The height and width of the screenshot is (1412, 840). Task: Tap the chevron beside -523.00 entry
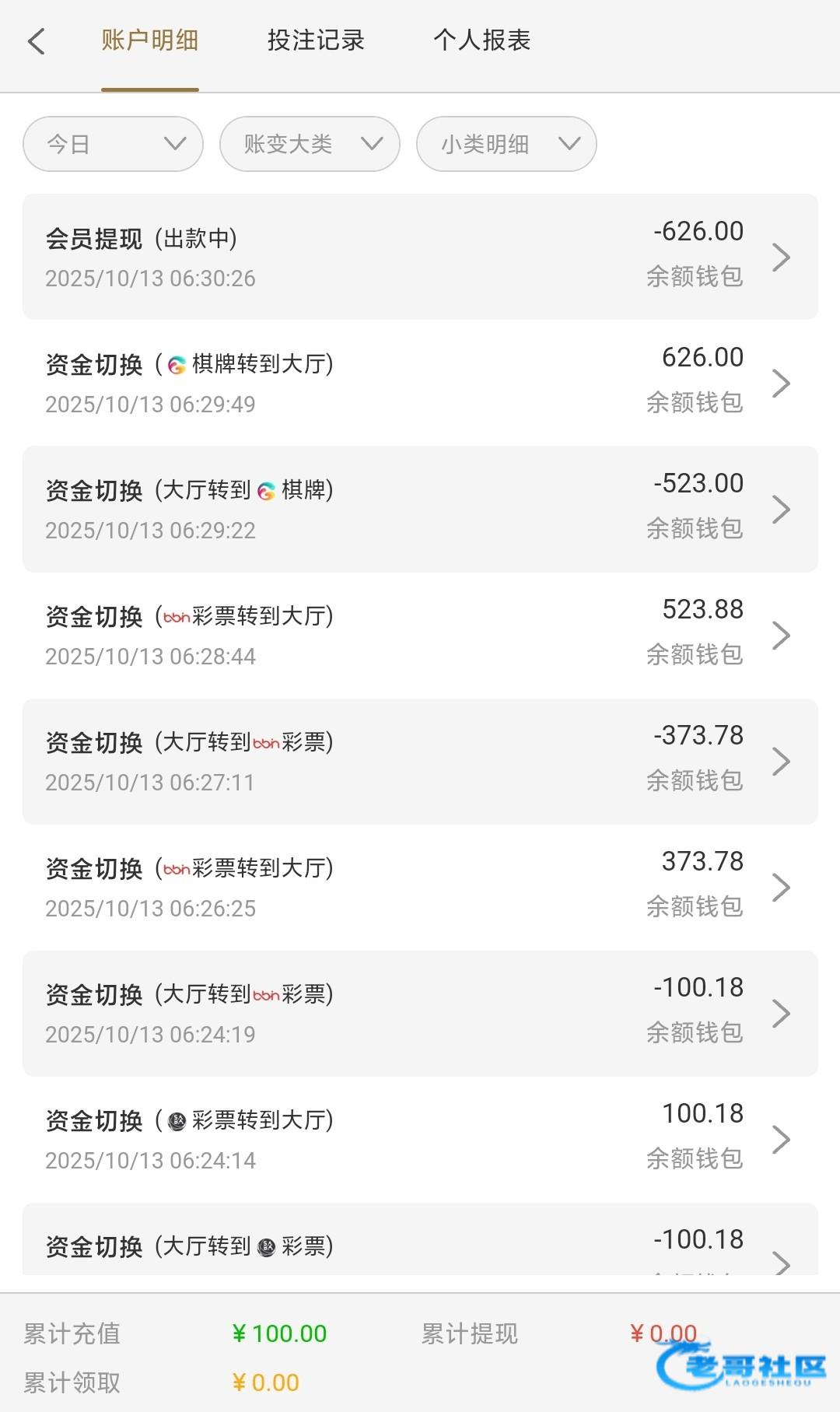click(781, 509)
